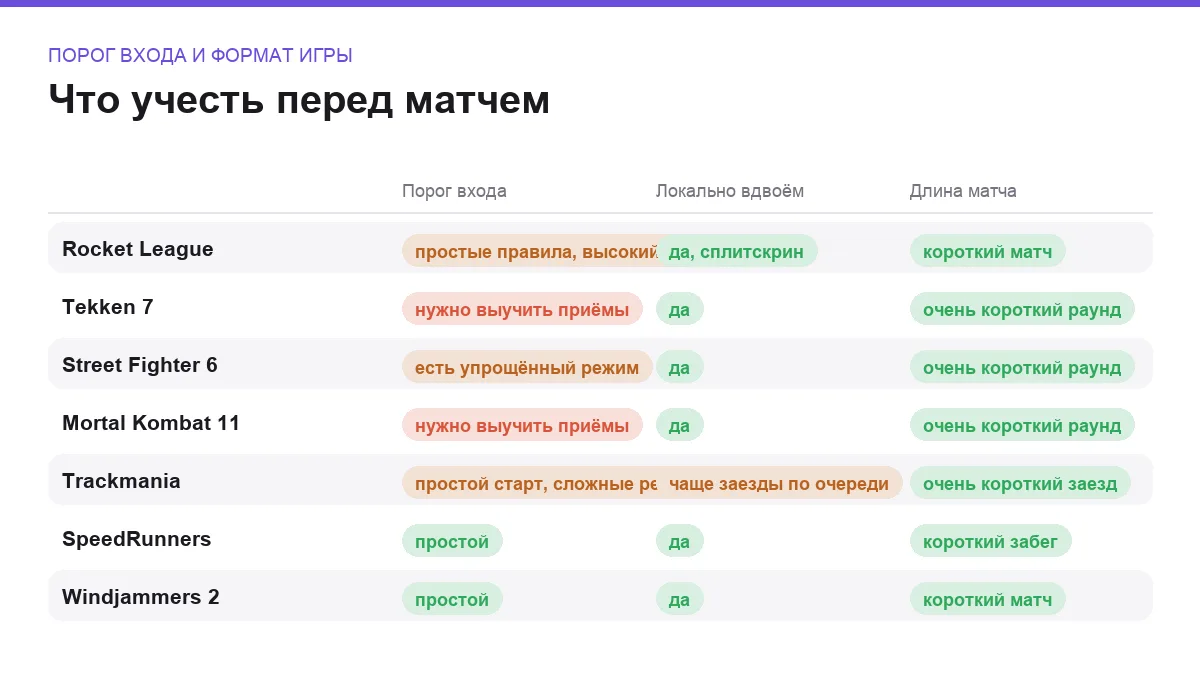
Task: Click the 'да' tag in the Windjammers 2 row
Action: [680, 599]
